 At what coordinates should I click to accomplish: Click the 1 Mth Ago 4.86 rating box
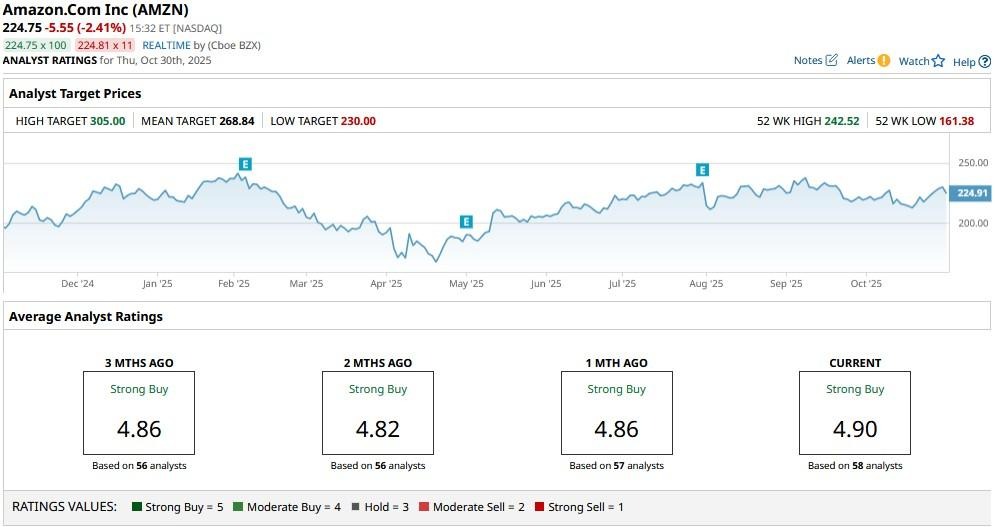point(616,413)
